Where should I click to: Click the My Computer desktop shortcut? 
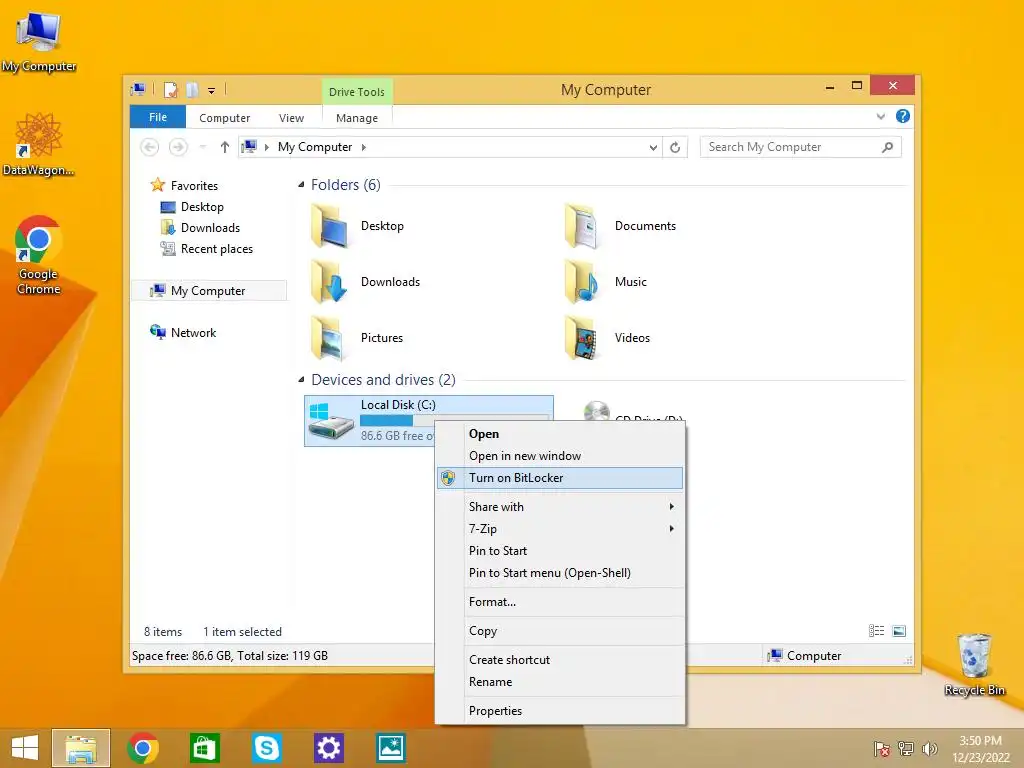pos(39,42)
